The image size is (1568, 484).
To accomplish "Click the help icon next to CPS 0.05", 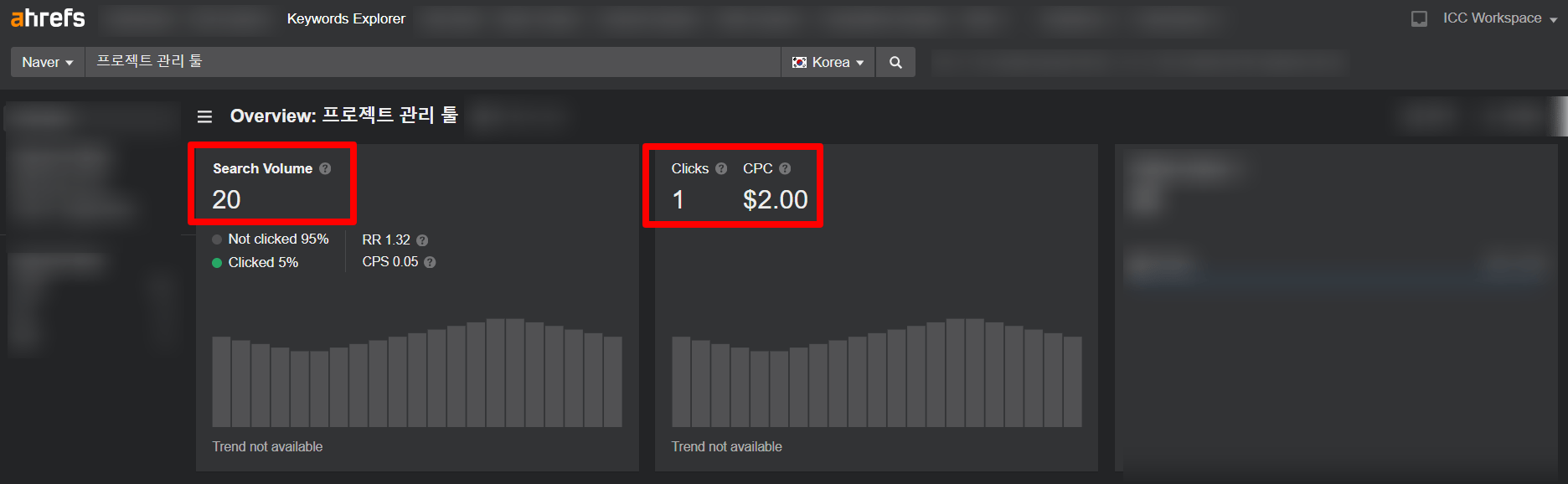I will (x=430, y=262).
